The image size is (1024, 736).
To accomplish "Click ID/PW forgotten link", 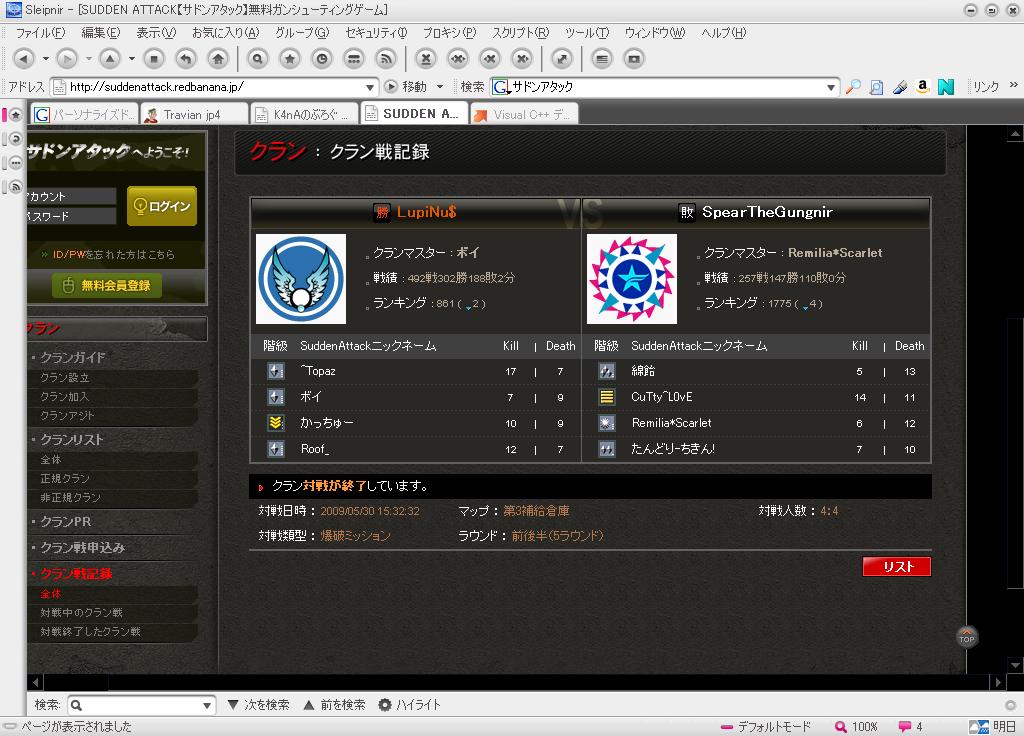I will (114, 255).
